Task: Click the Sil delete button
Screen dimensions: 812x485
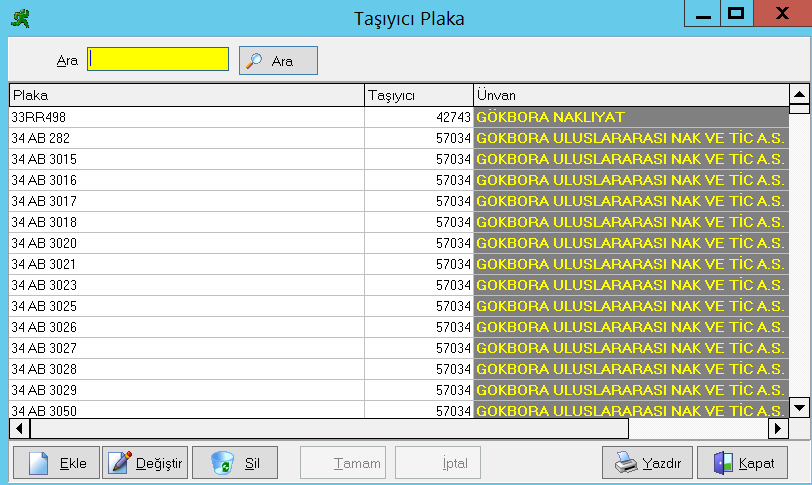Action: click(x=235, y=463)
